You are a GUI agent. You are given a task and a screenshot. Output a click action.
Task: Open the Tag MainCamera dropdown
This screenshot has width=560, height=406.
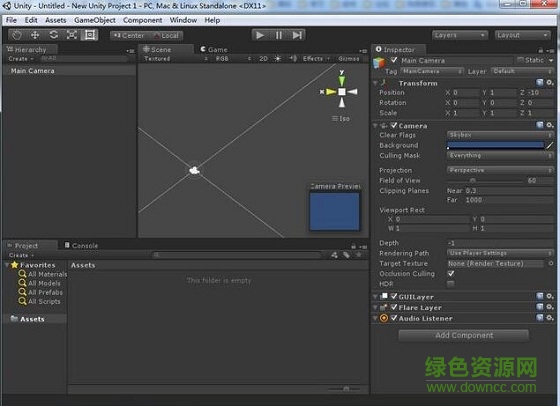(432, 71)
